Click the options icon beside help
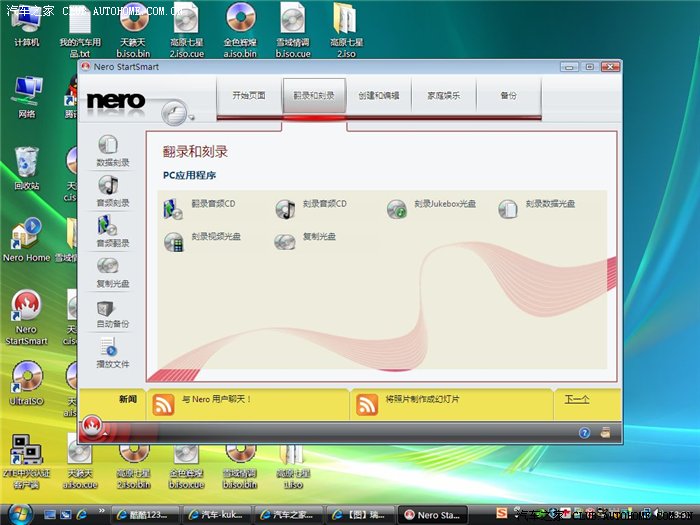Viewport: 700px width, 525px height. 605,432
